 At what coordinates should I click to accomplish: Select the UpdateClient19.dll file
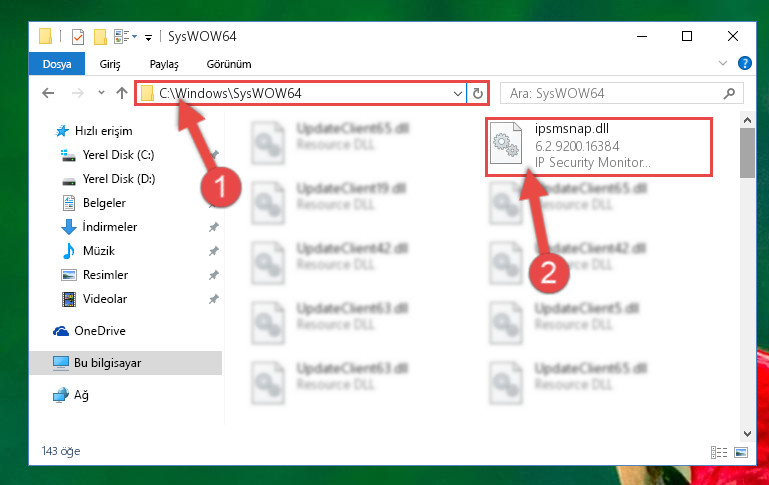point(330,203)
